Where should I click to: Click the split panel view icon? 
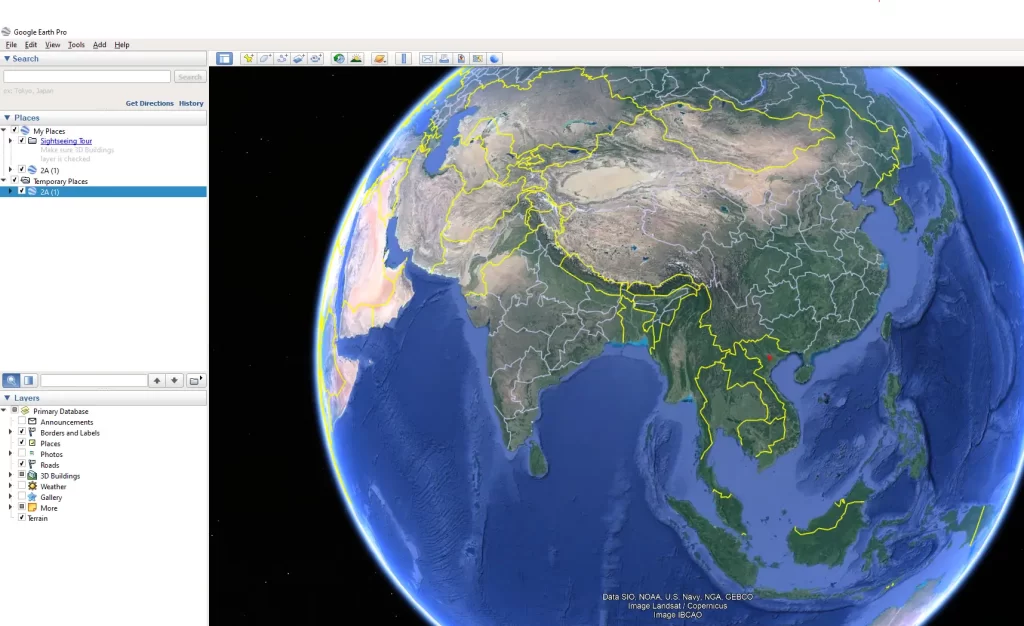click(x=29, y=381)
